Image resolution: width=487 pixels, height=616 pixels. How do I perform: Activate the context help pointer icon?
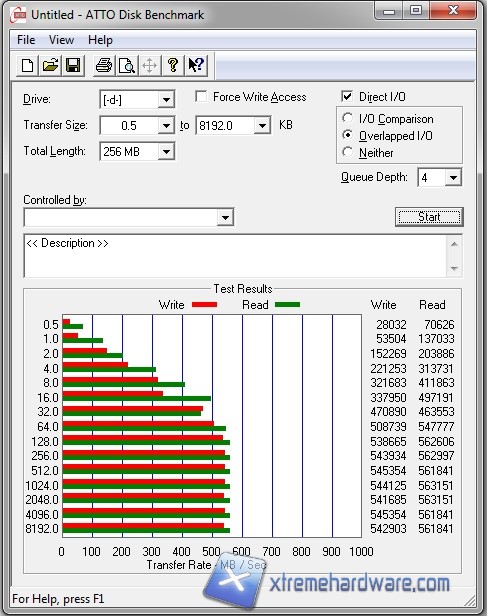pos(196,65)
